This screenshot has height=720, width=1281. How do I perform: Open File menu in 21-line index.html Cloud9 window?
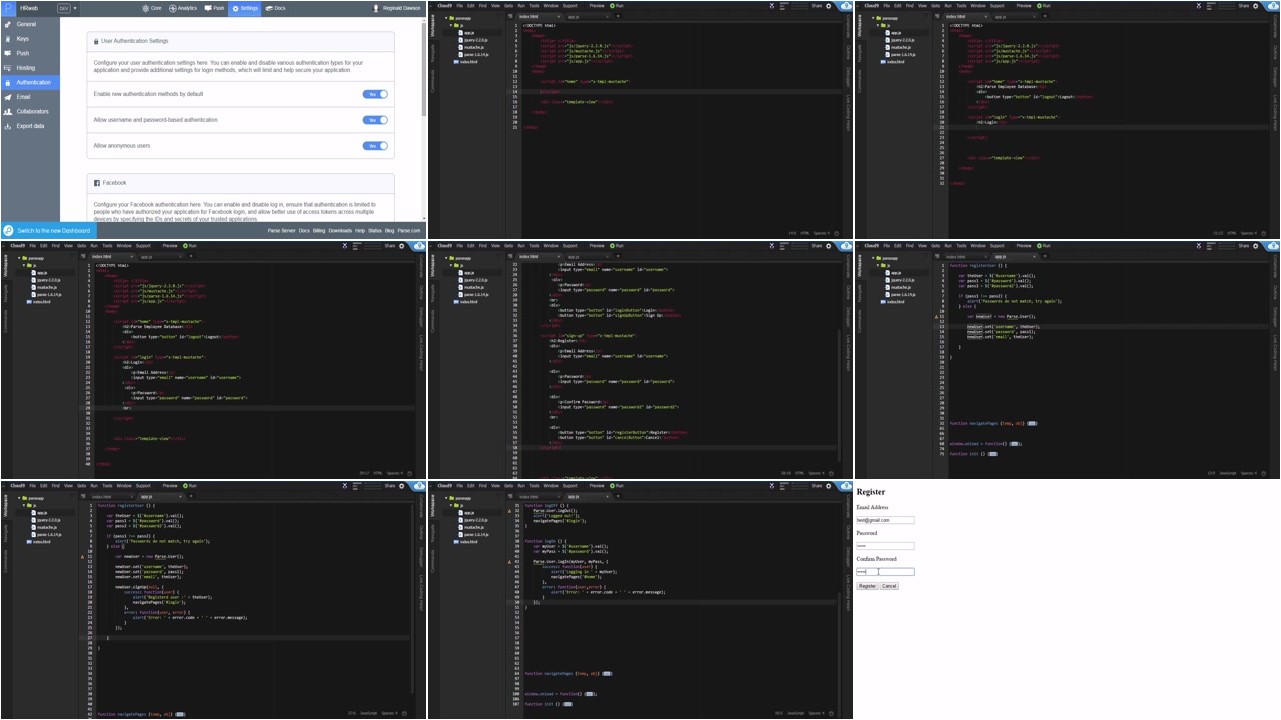(458, 5)
